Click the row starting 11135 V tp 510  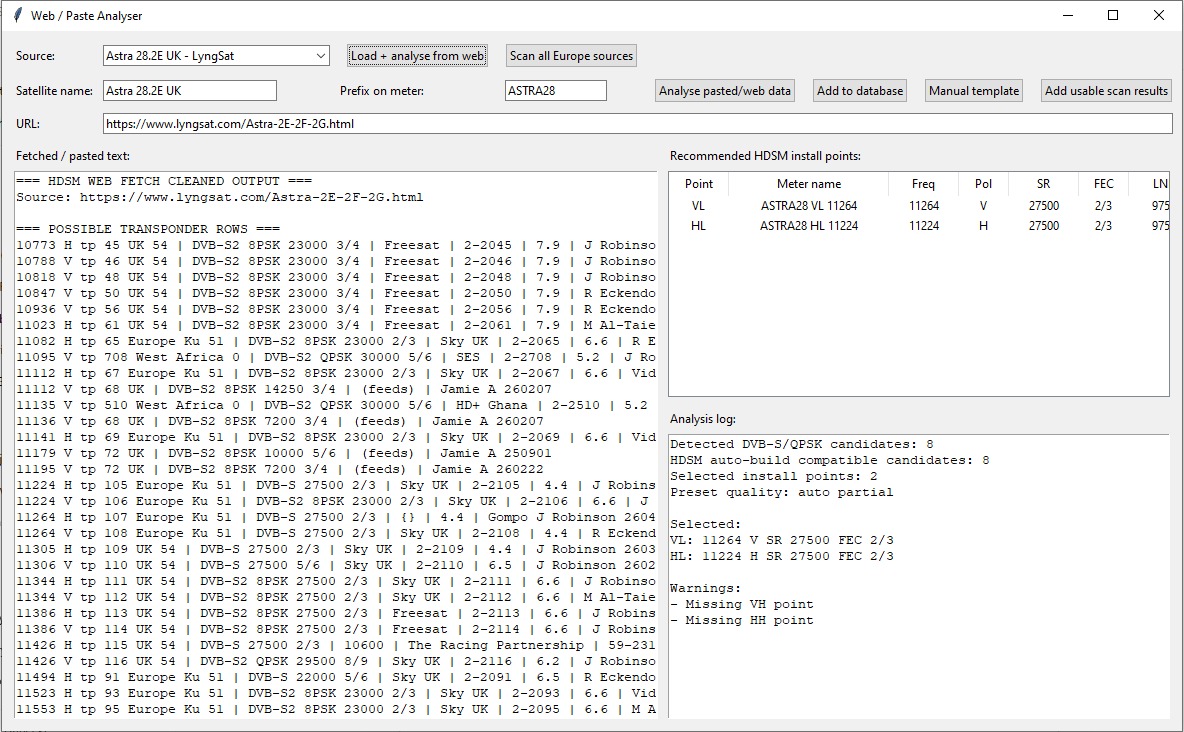click(332, 406)
